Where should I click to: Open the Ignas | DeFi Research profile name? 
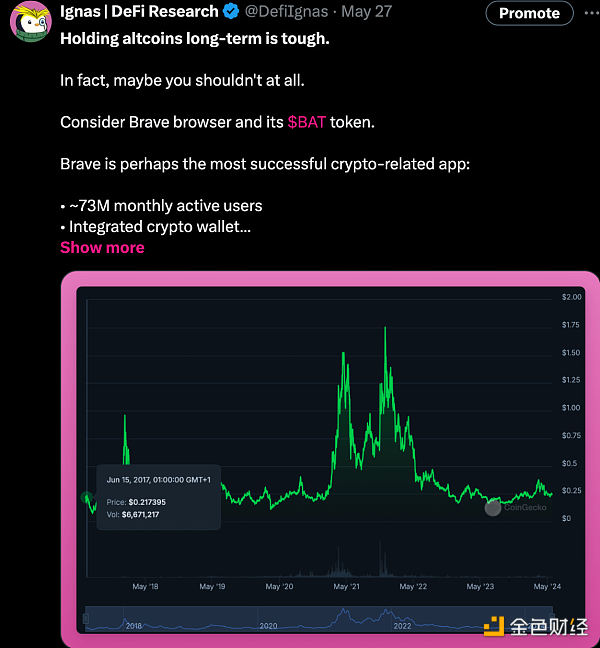139,12
